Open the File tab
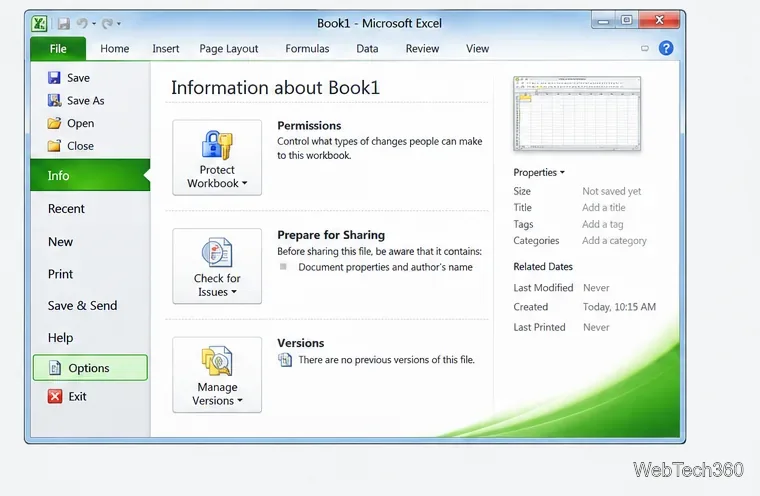The width and height of the screenshot is (760, 496). click(x=58, y=48)
